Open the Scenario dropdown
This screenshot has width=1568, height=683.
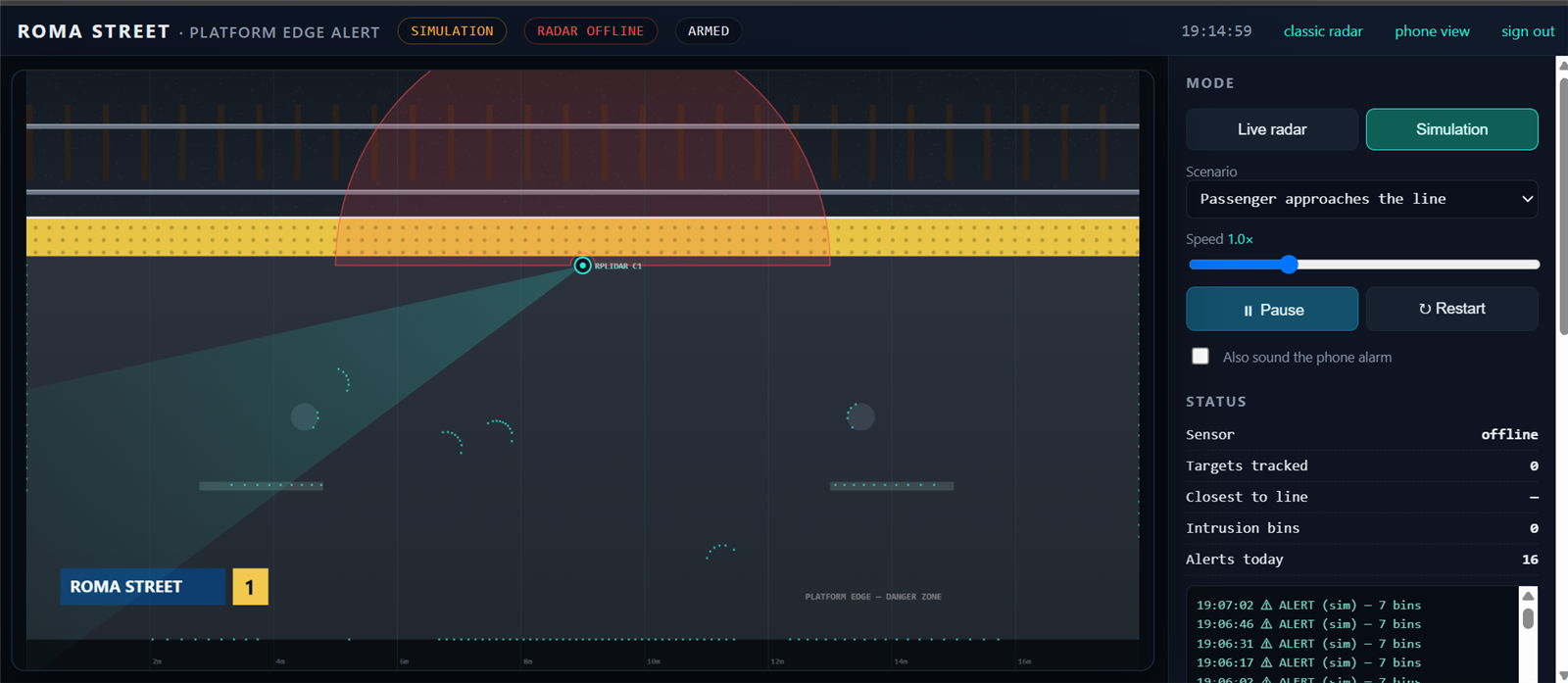pos(1361,199)
